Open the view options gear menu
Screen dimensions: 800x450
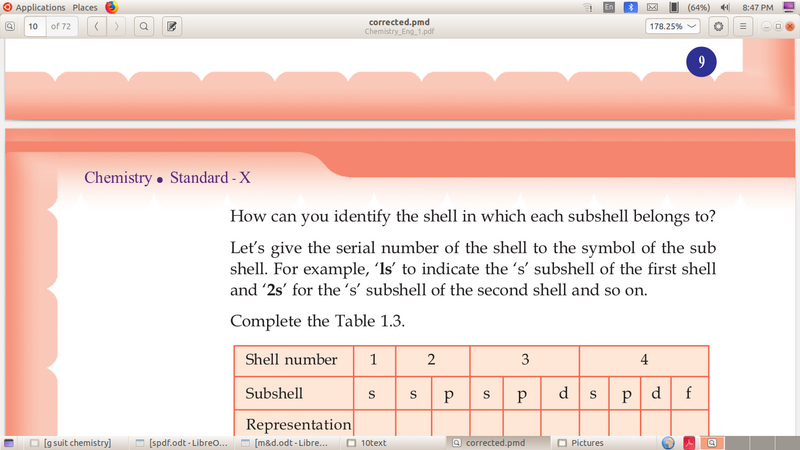[718, 26]
